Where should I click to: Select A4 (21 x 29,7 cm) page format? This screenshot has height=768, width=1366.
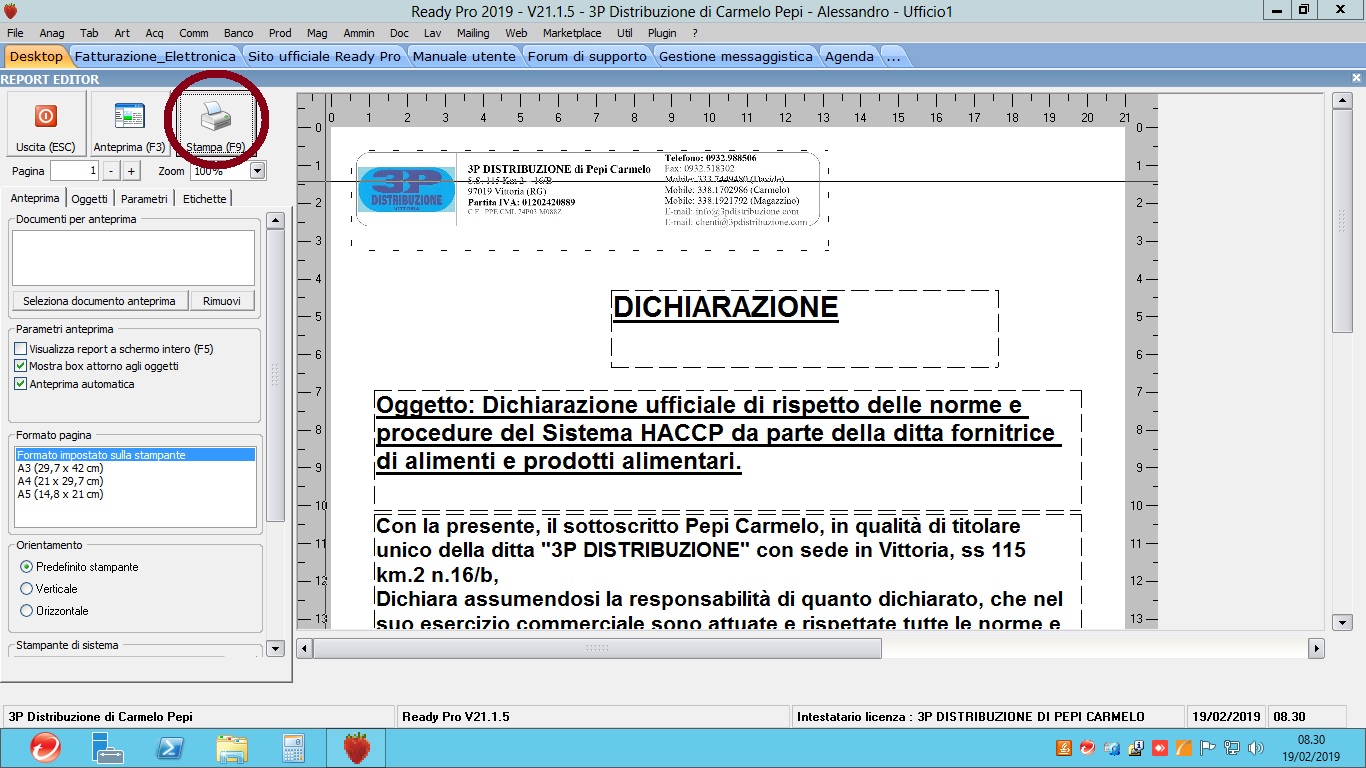click(x=135, y=481)
